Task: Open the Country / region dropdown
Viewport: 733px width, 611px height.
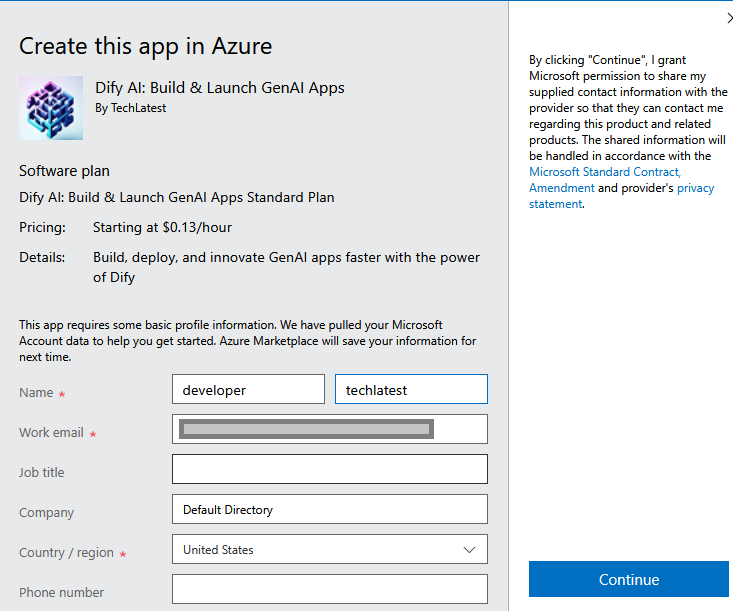Action: click(330, 549)
